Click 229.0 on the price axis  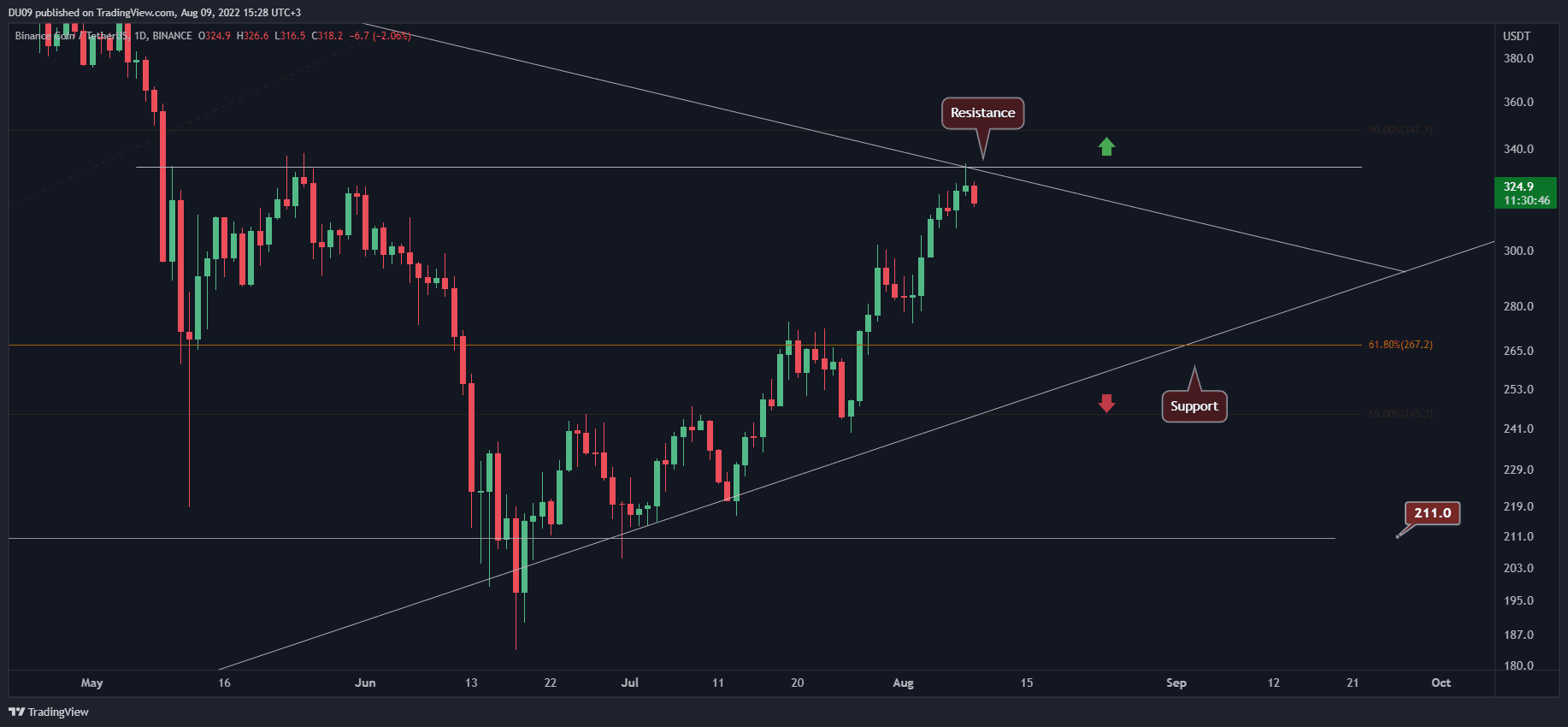[1518, 470]
